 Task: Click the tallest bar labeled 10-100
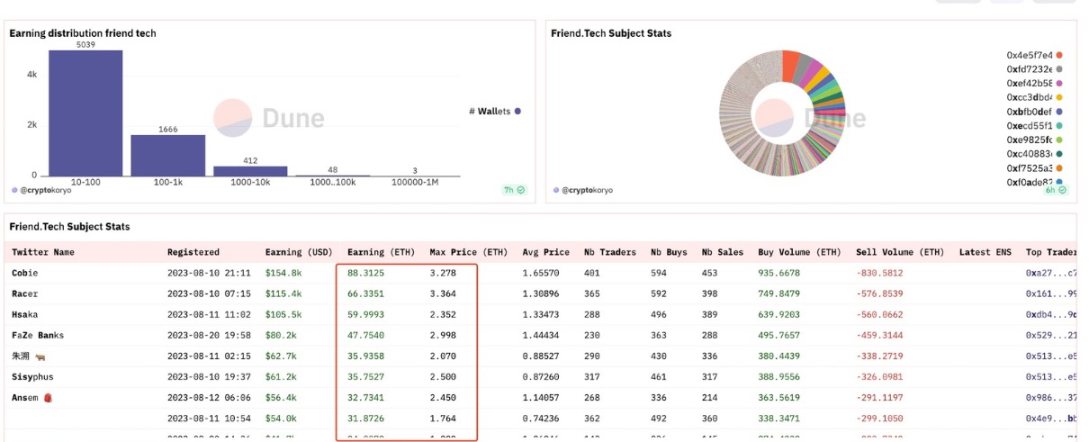[x=86, y=112]
